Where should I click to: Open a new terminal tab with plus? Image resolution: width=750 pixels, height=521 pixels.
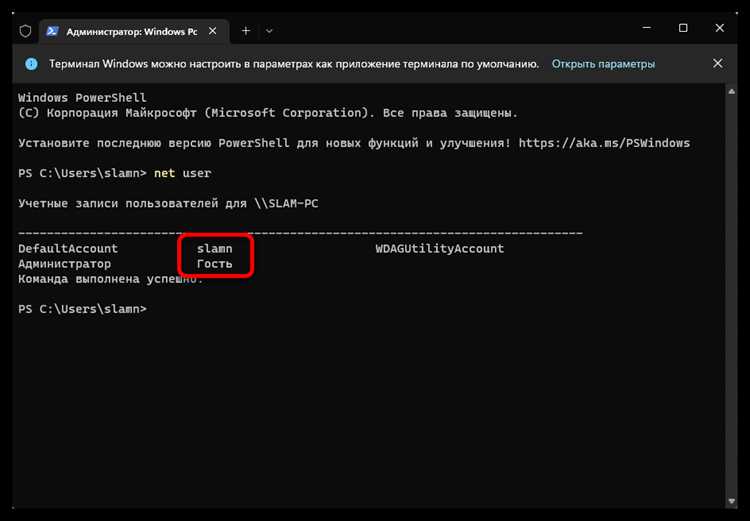[x=246, y=31]
